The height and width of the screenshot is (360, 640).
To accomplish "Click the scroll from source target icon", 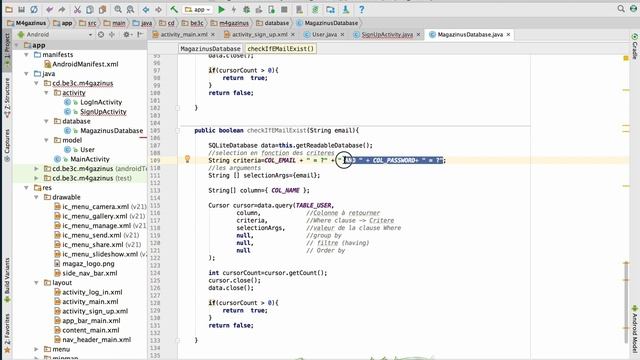I will click(101, 35).
